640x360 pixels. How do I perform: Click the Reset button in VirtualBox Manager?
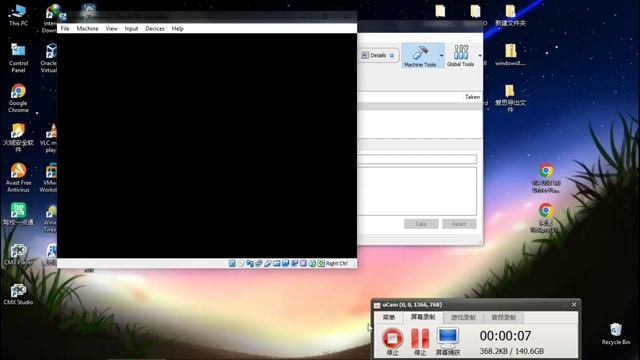tap(459, 224)
